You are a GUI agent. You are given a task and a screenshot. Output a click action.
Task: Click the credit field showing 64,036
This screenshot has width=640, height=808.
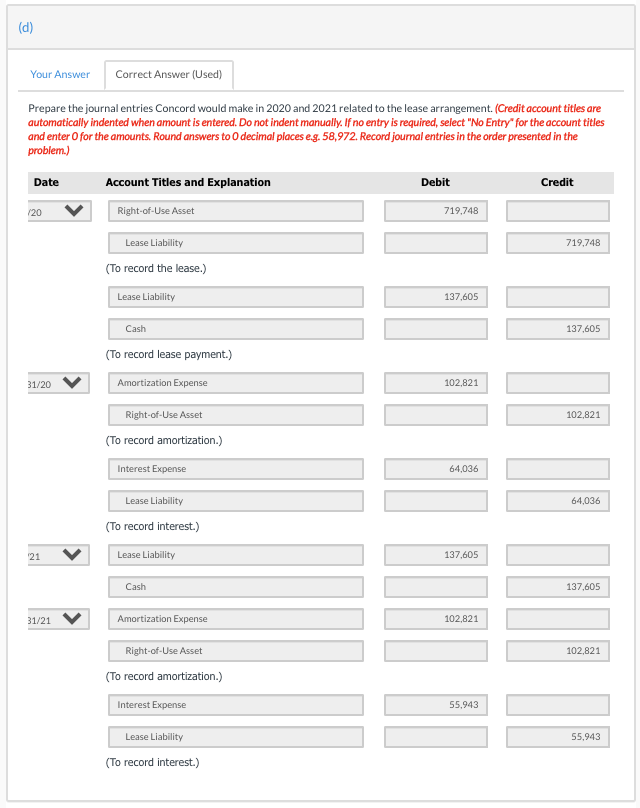tap(556, 500)
